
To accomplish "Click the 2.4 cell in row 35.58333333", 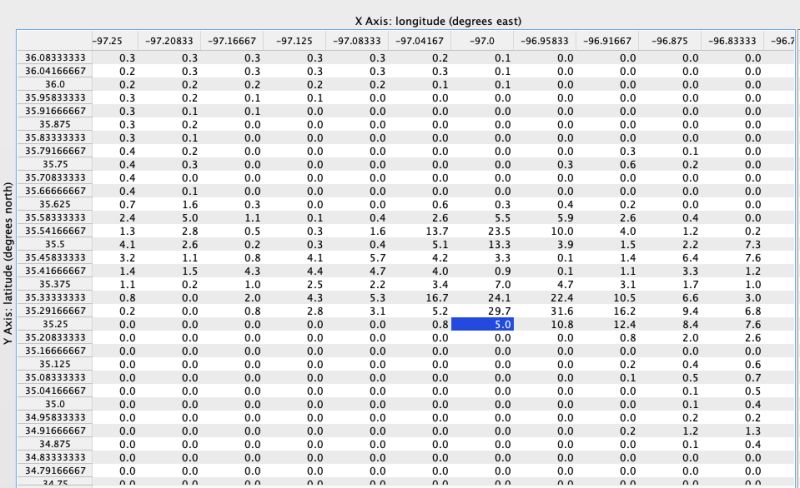I will click(x=115, y=217).
